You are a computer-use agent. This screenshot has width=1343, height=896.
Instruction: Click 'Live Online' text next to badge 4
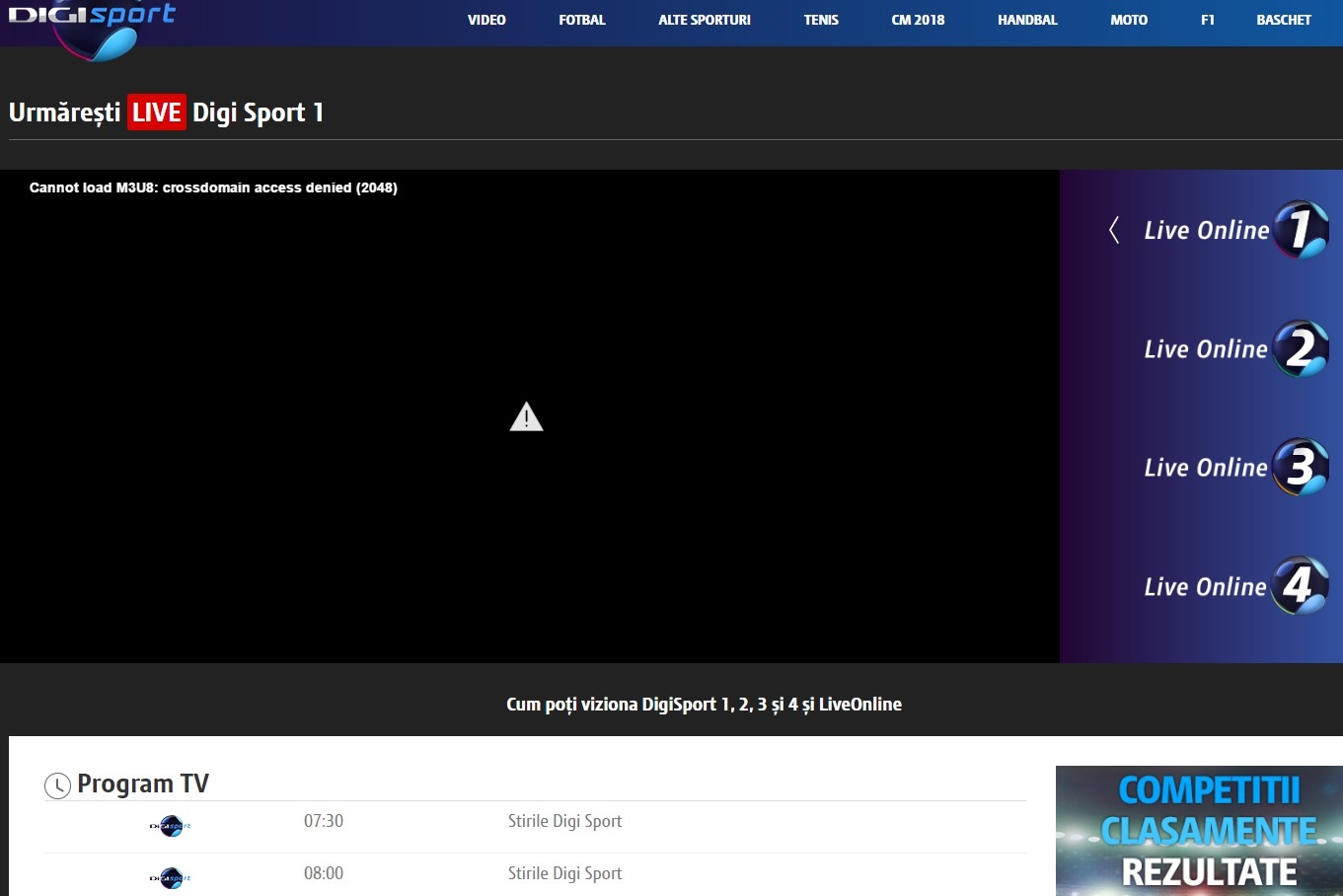(1206, 587)
